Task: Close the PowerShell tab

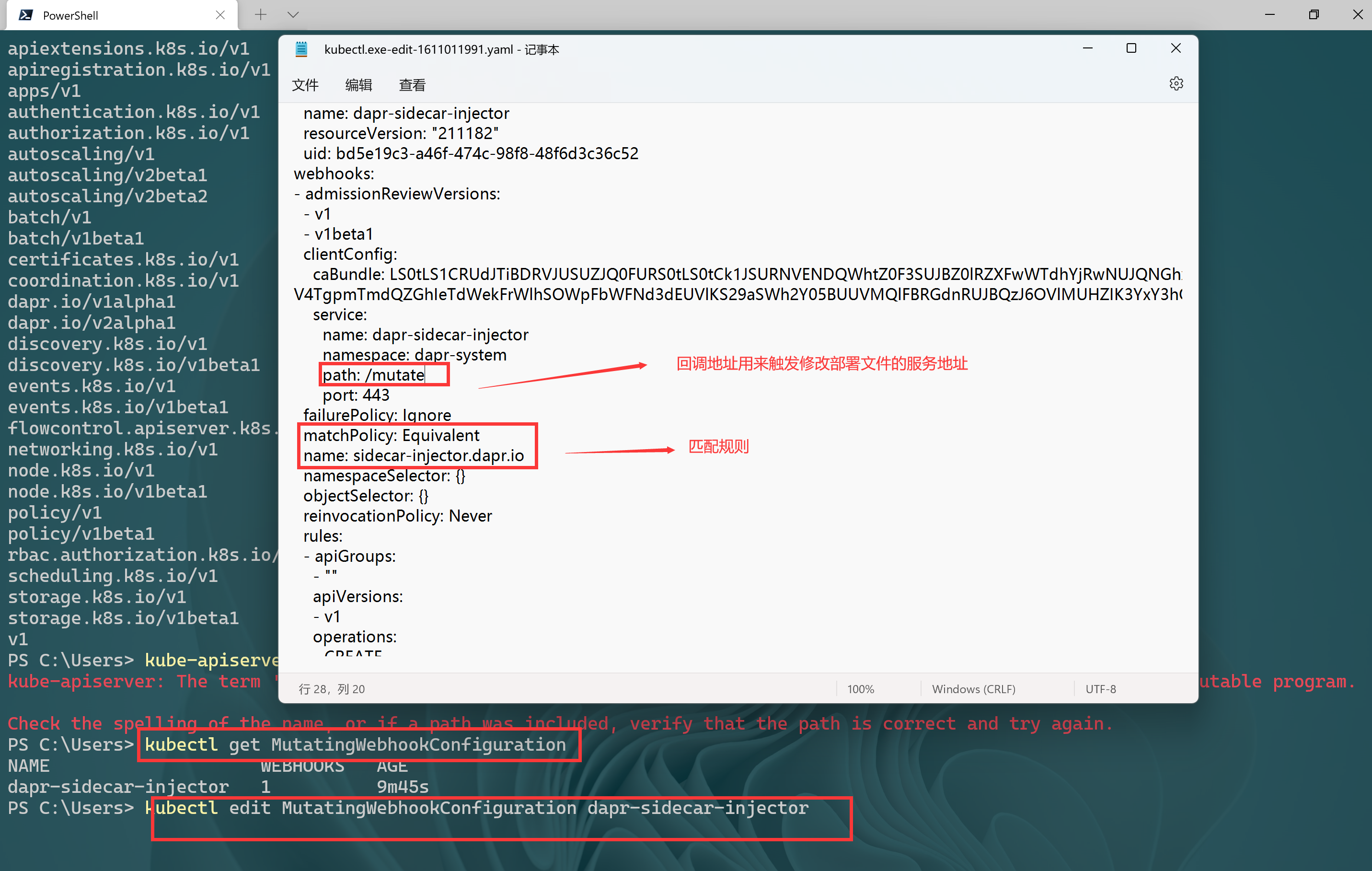Action: click(220, 15)
